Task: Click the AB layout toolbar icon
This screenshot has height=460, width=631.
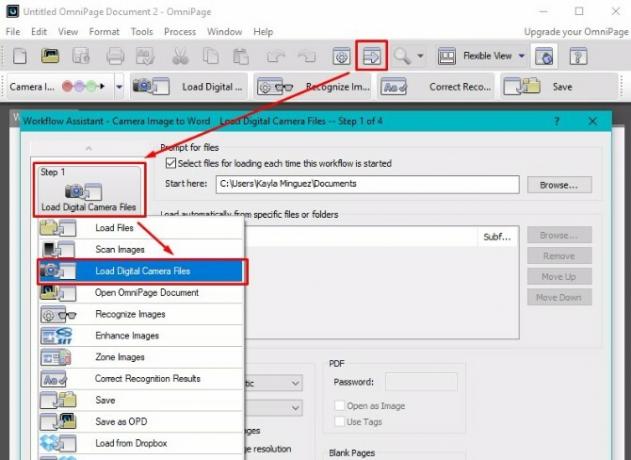Action: [x=447, y=56]
